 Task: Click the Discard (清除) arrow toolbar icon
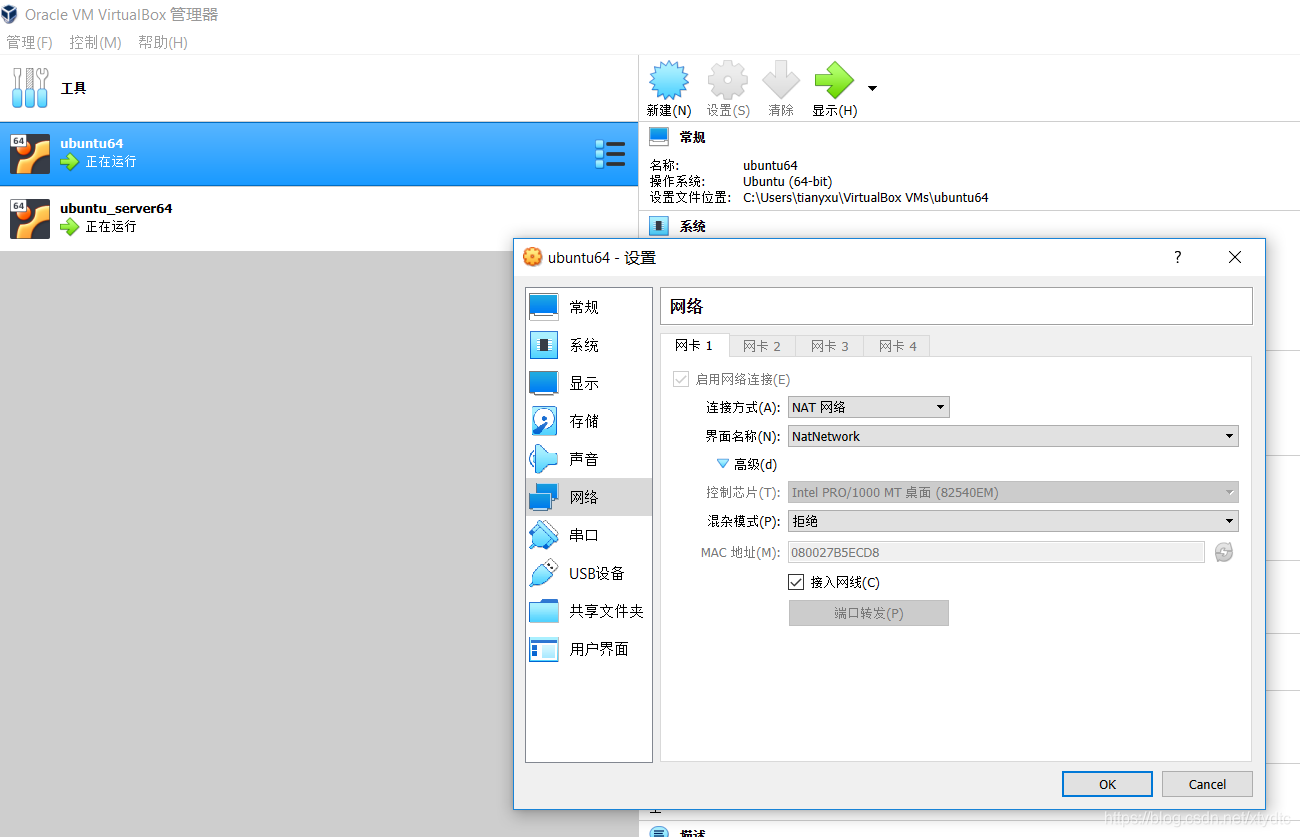781,80
